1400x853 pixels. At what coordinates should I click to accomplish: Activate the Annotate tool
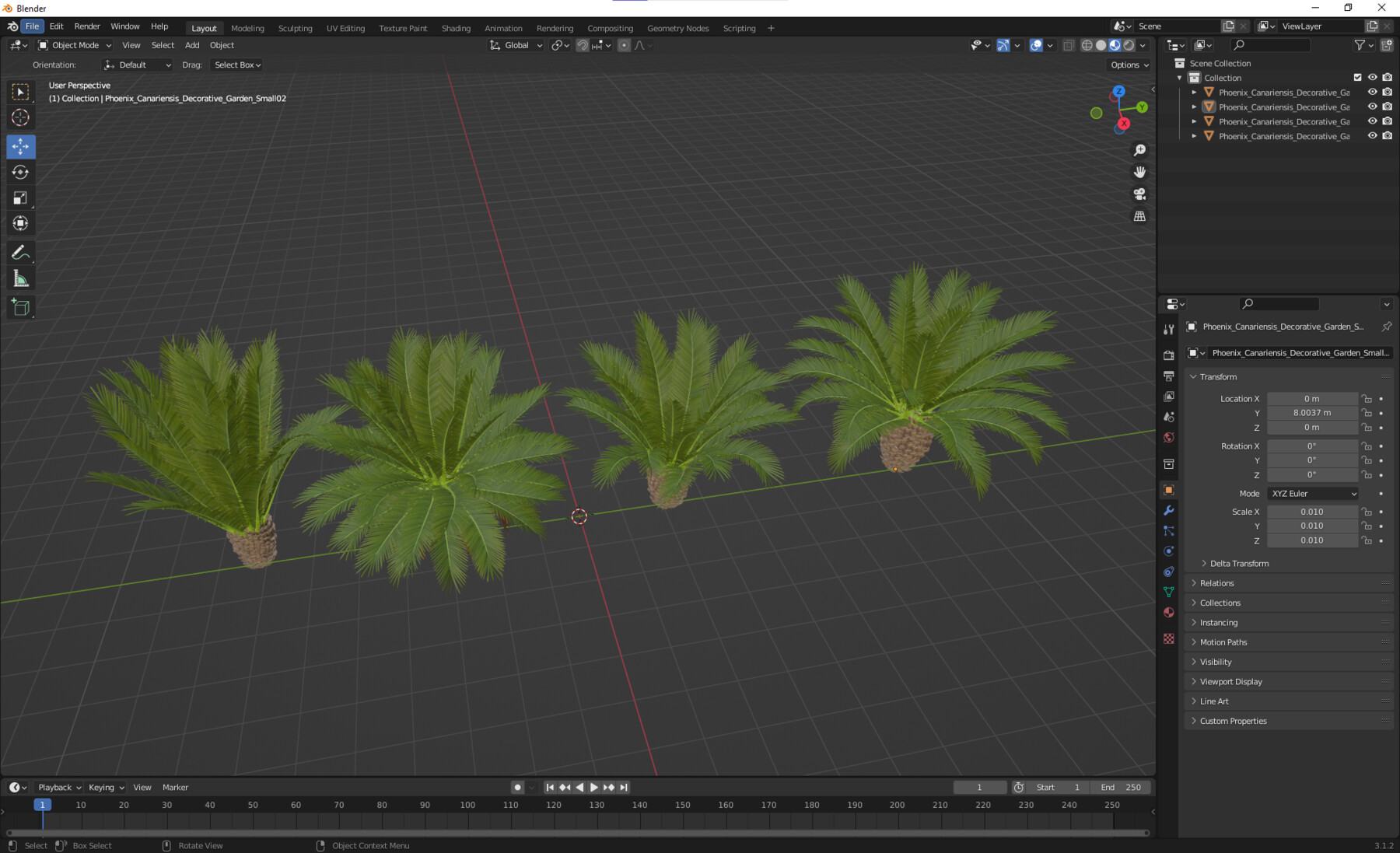[21, 251]
